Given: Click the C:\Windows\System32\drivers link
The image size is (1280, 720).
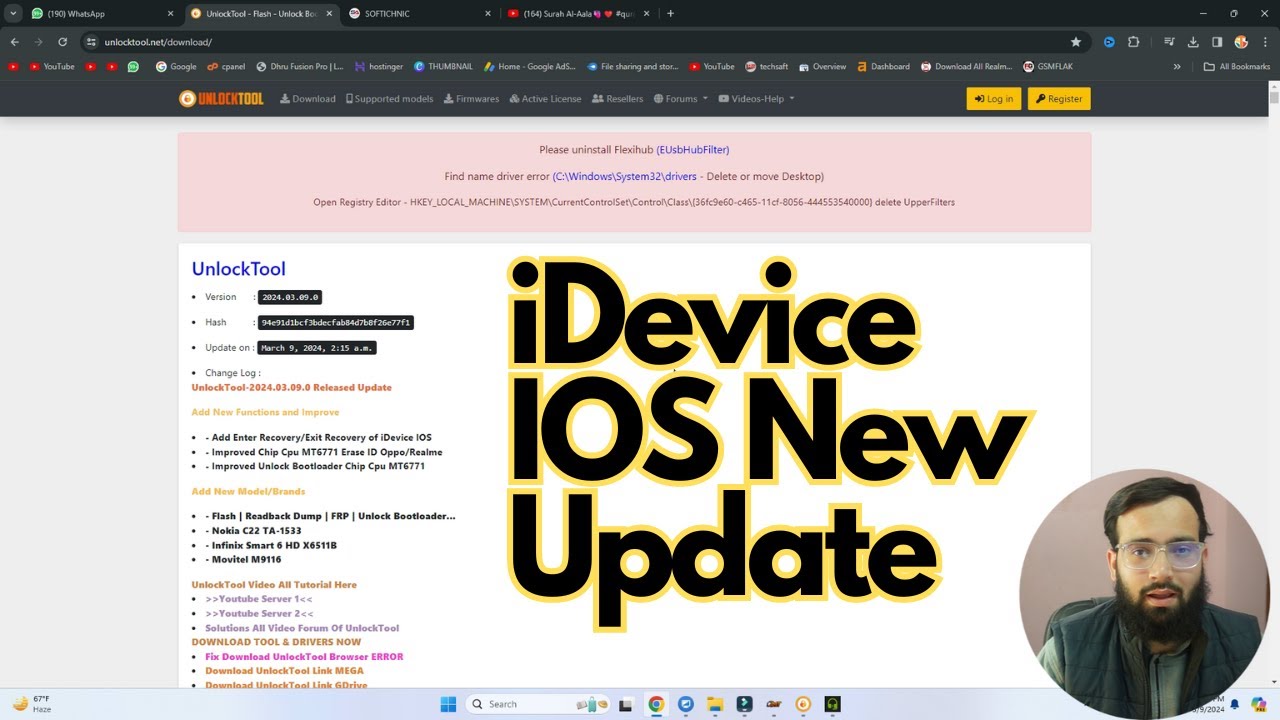Looking at the screenshot, I should click(x=625, y=176).
